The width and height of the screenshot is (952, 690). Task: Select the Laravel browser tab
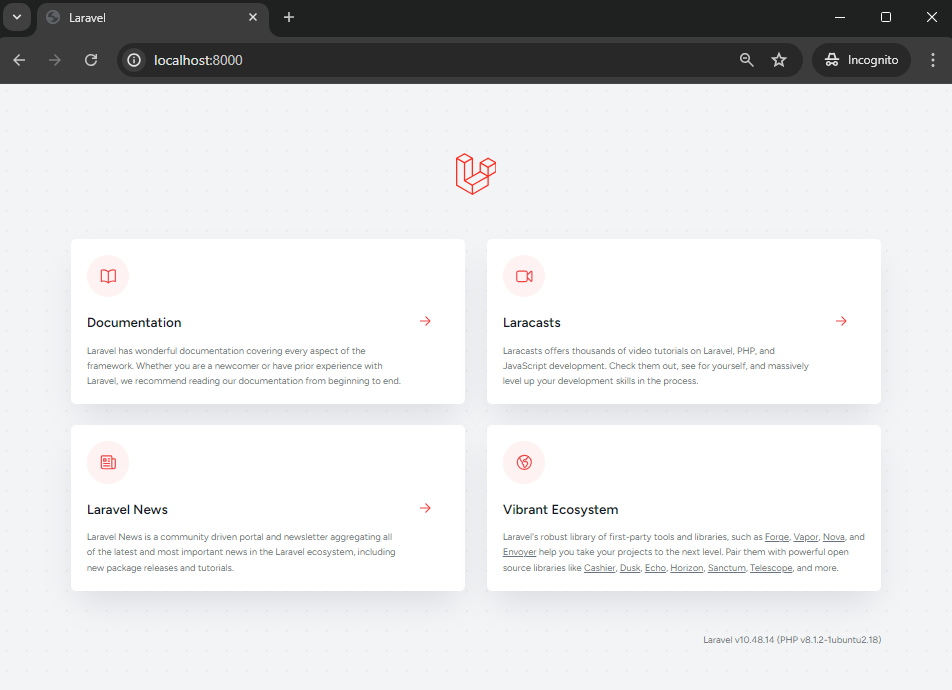(153, 18)
